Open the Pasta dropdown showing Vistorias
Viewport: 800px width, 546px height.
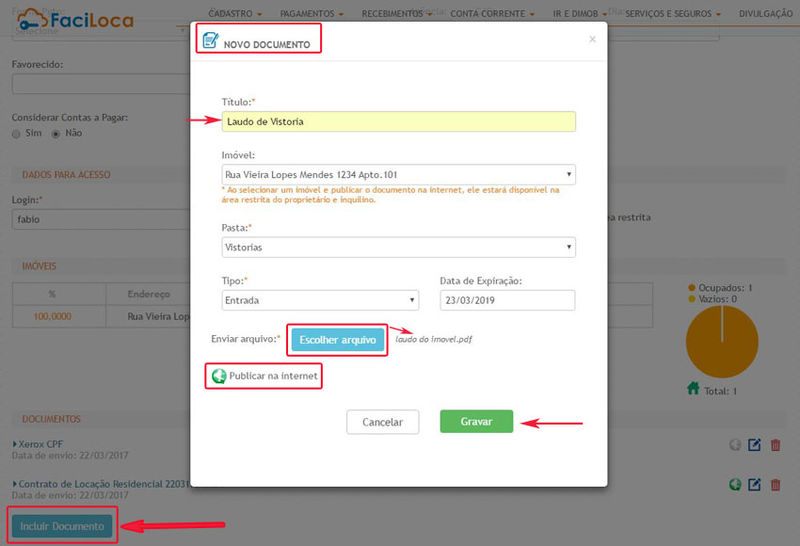[x=398, y=246]
